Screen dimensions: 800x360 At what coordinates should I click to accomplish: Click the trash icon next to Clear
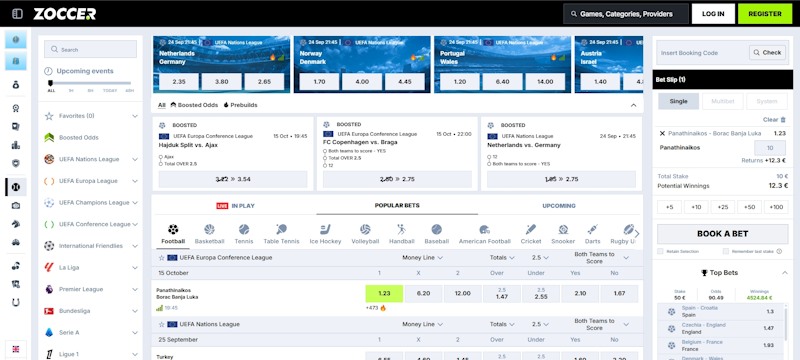783,120
